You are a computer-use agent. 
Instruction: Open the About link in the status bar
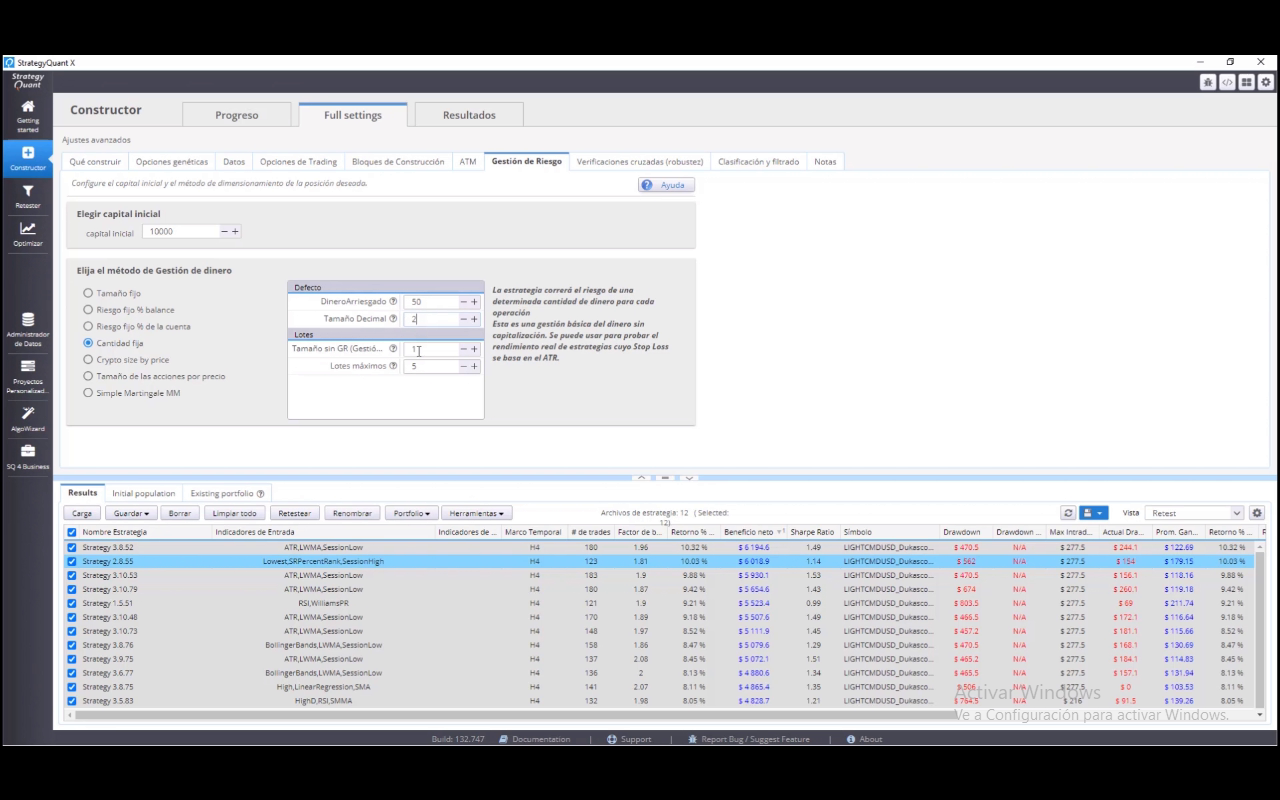(x=865, y=739)
